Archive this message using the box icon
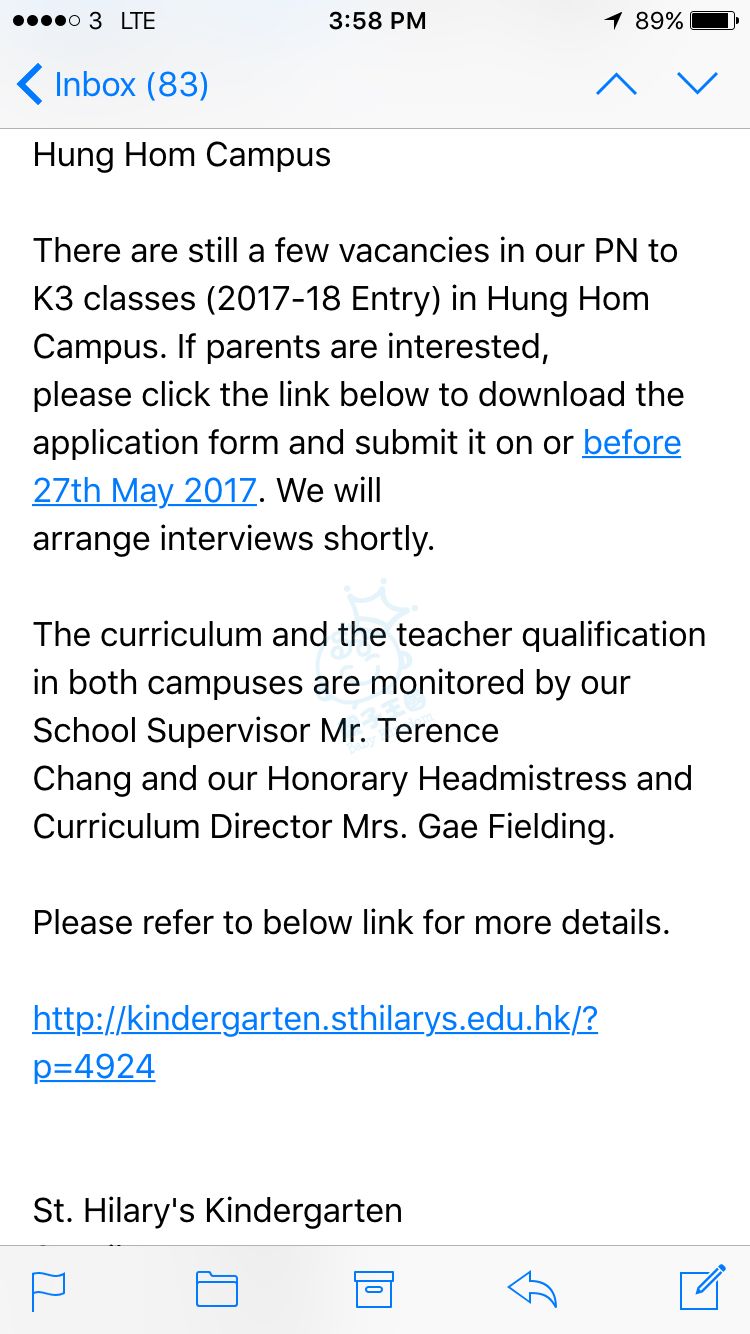 pyautogui.click(x=374, y=1288)
